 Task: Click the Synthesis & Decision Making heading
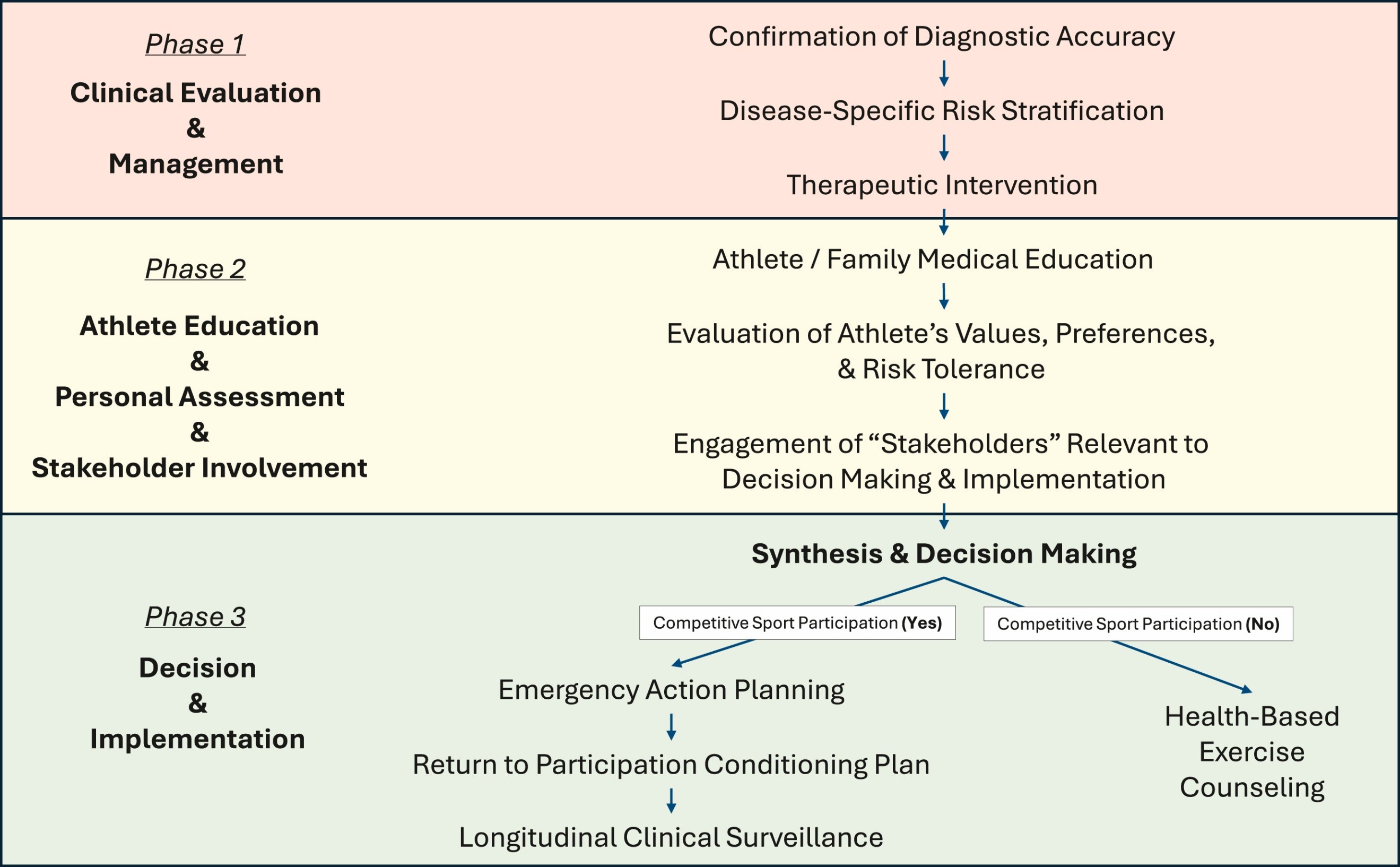pyautogui.click(x=944, y=554)
